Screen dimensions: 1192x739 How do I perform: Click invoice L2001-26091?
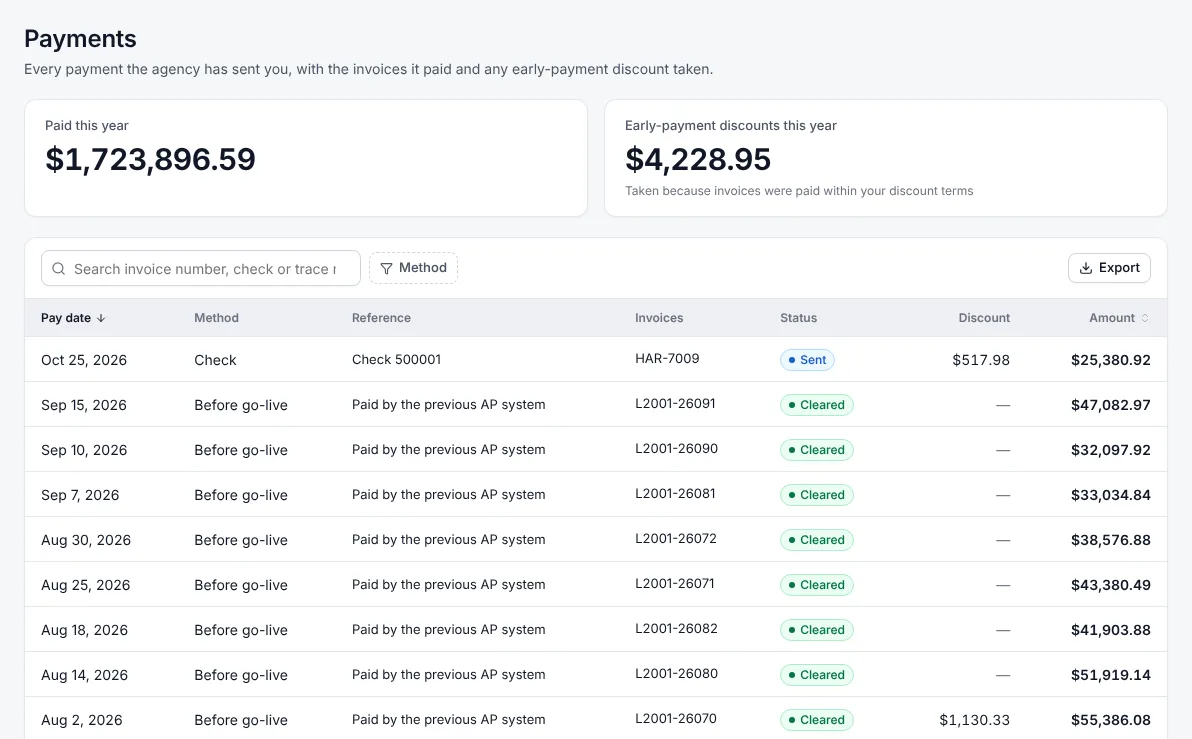click(x=675, y=403)
